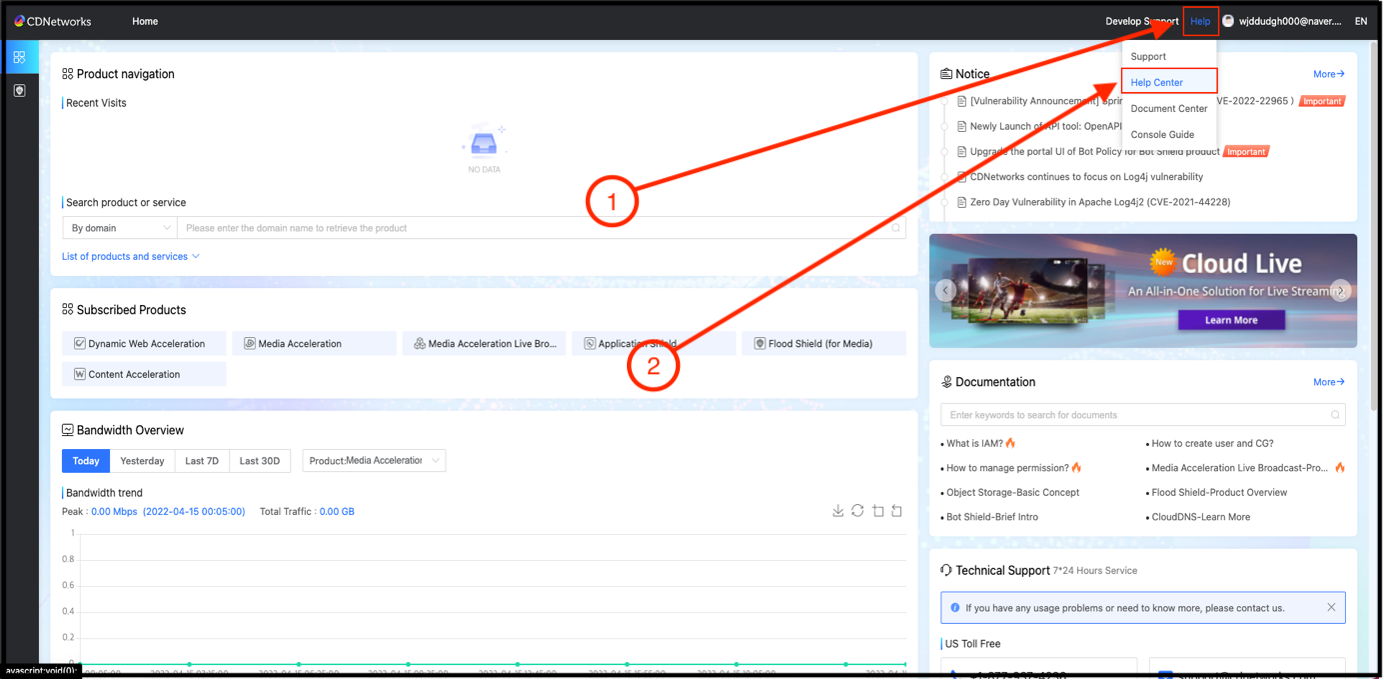This screenshot has width=1384, height=684.
Task: Open Flood Shield-Product Overview document
Action: tap(1219, 492)
